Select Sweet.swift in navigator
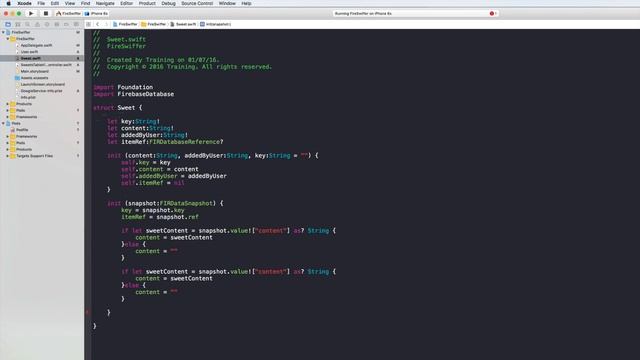Viewport: 640px width, 360px height. tap(31, 58)
